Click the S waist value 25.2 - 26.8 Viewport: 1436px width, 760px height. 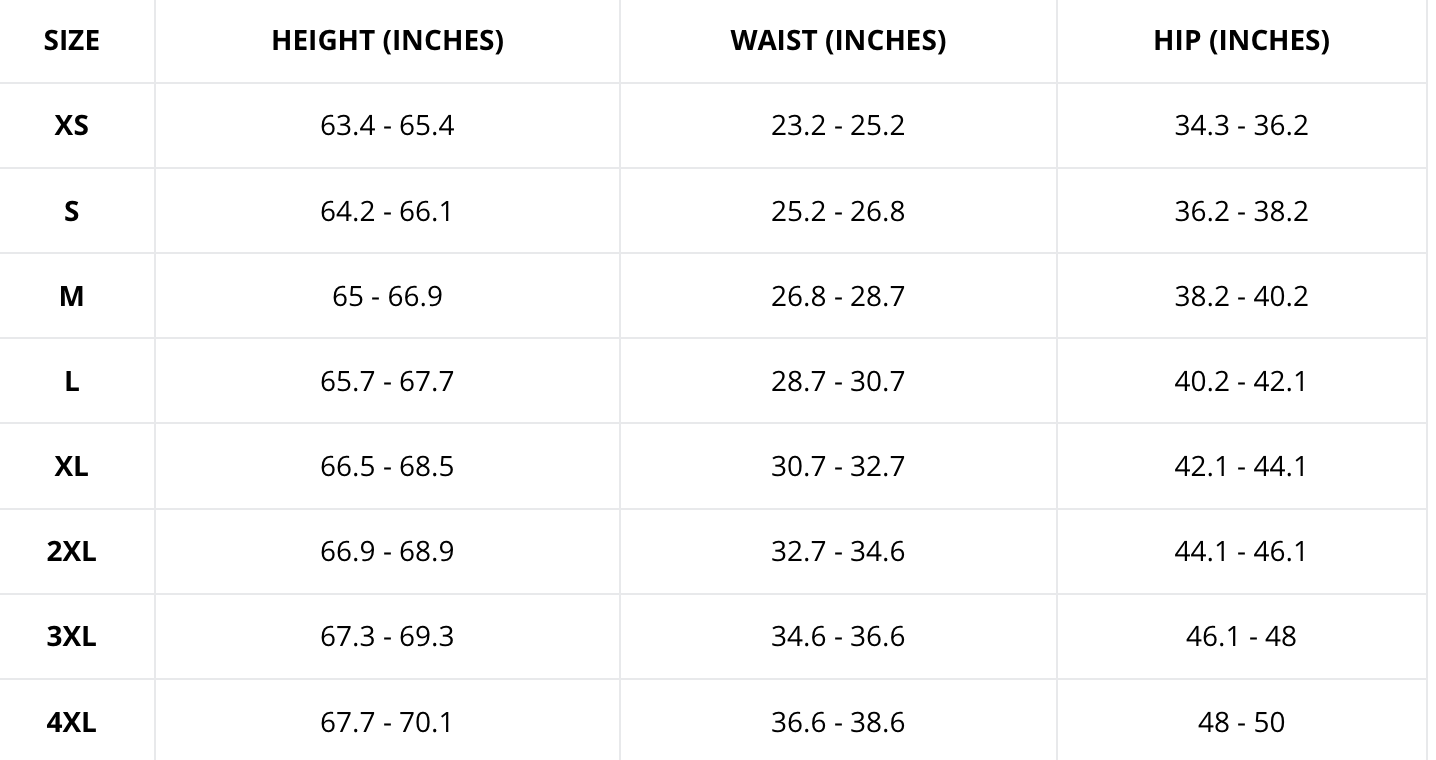pos(838,211)
